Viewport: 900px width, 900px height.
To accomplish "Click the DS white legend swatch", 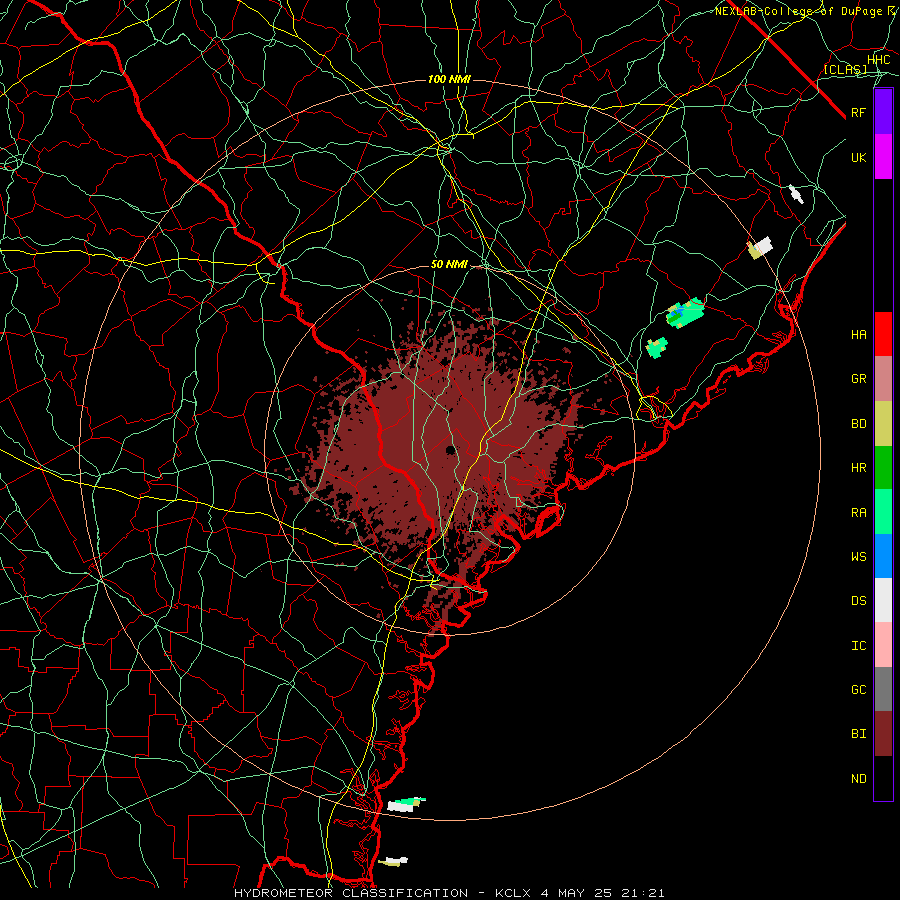I will (883, 600).
